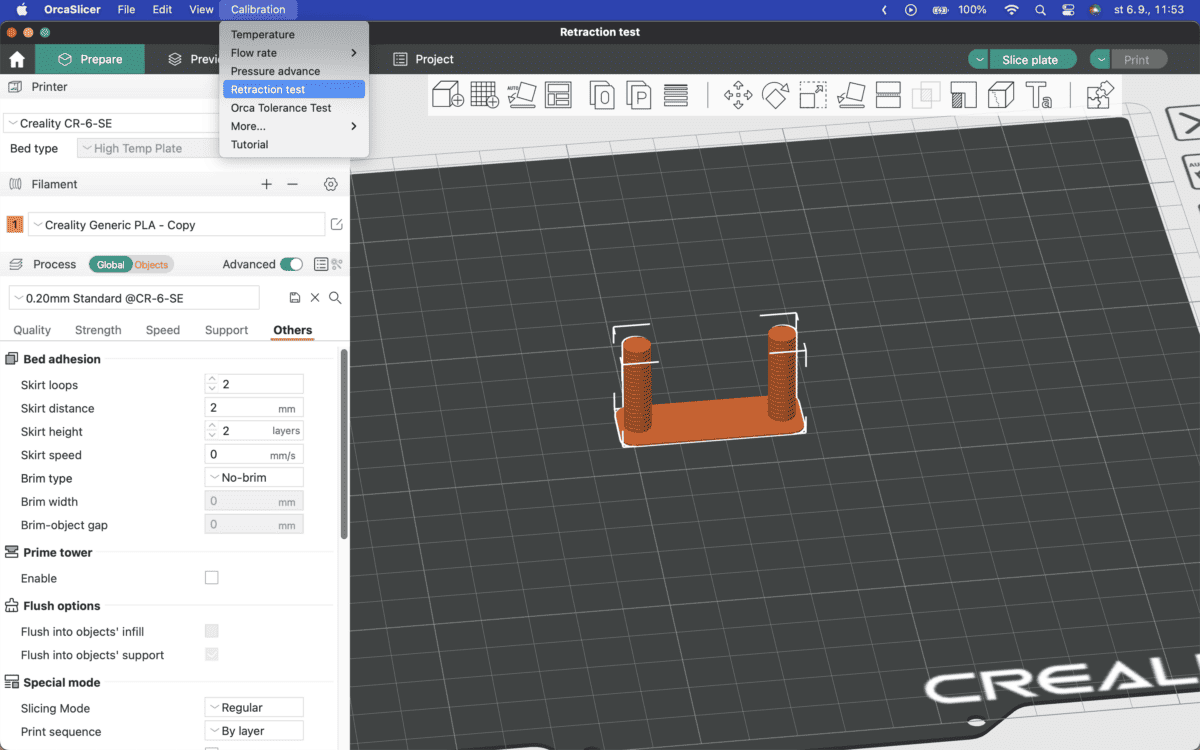Click the Print button
Screen dimensions: 1200x750
point(1139,59)
